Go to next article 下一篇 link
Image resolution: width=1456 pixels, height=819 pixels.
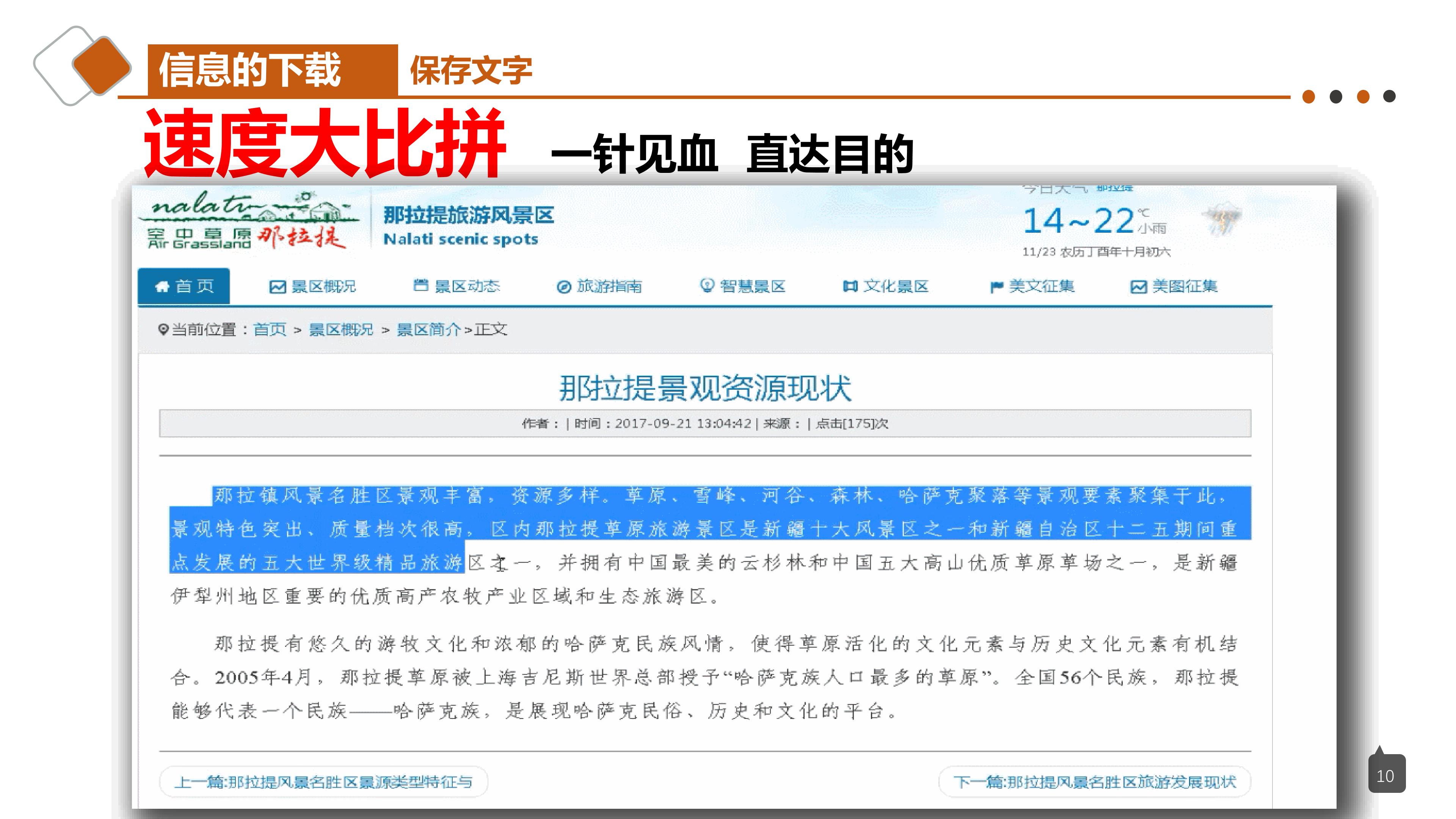tap(1095, 782)
